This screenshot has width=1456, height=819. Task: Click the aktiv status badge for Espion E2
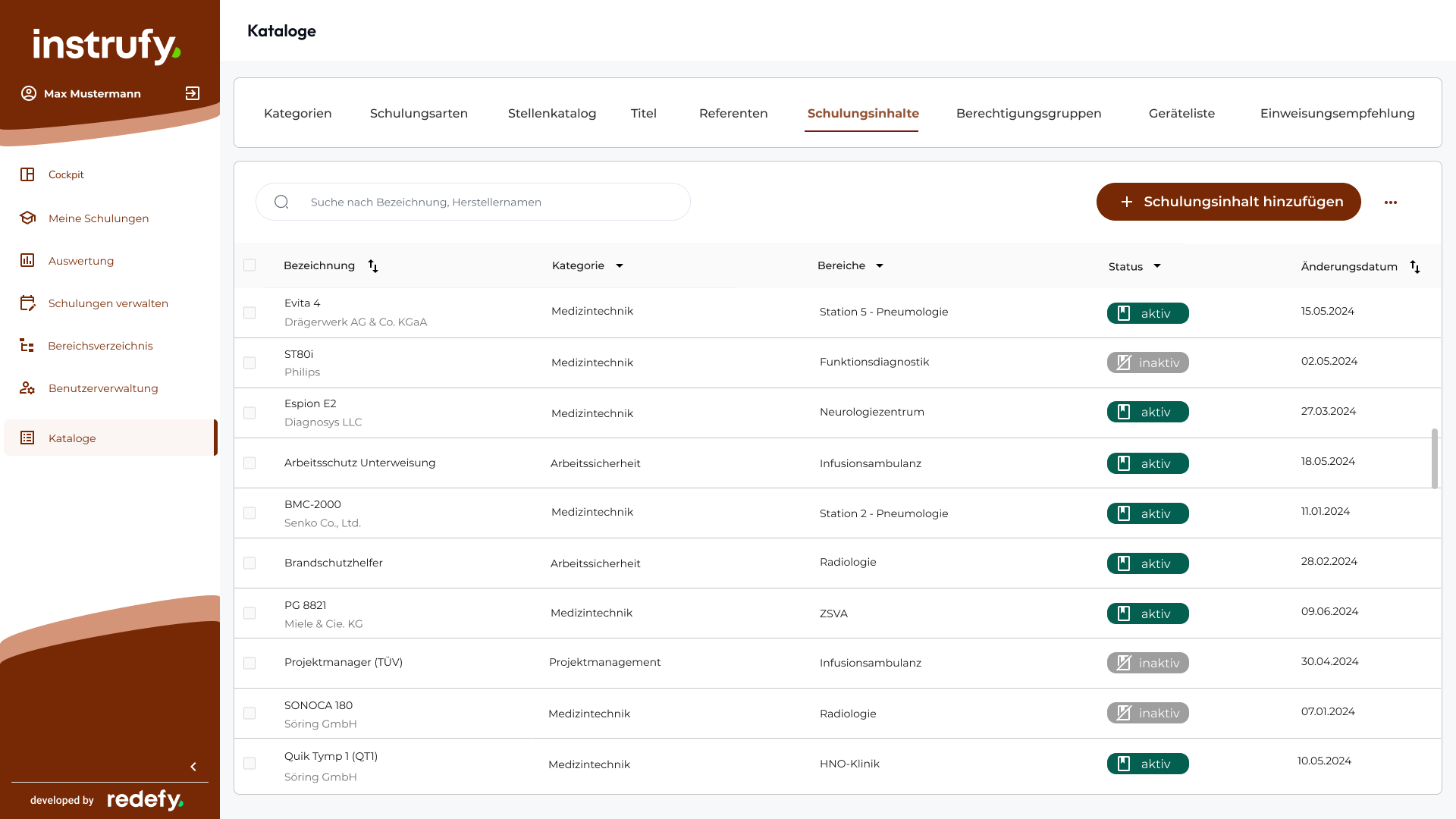(1147, 412)
